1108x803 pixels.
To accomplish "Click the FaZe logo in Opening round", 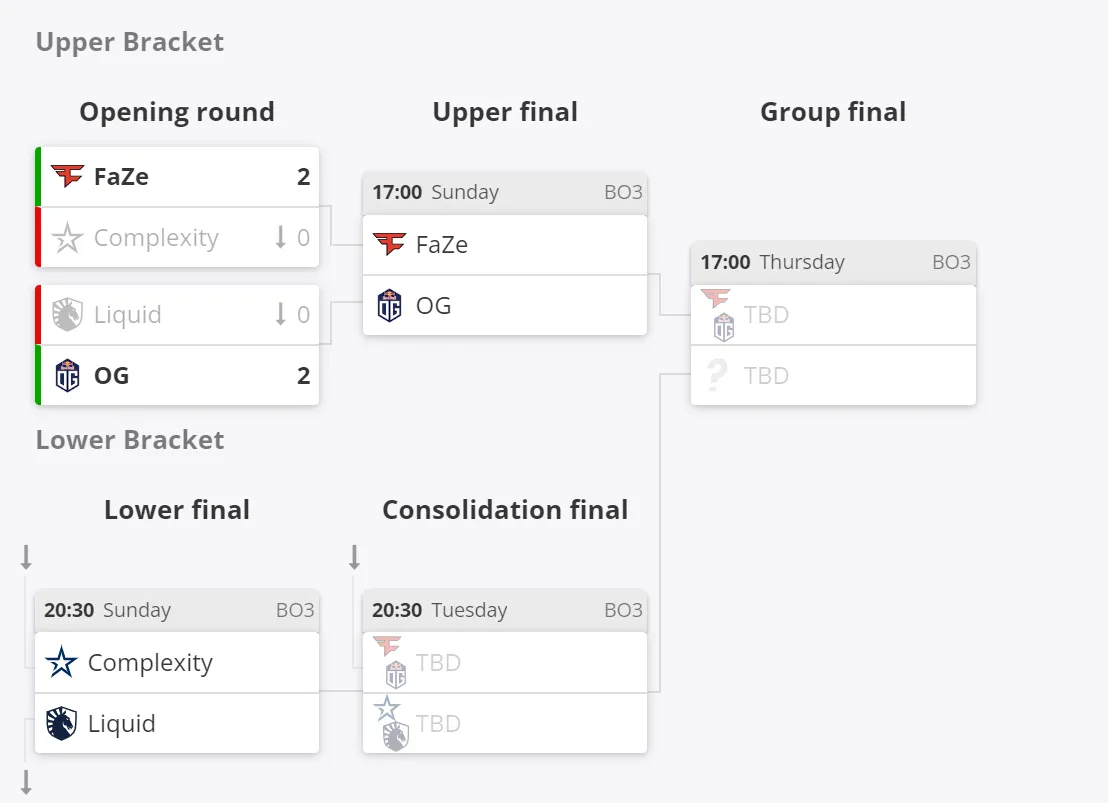I will point(68,176).
